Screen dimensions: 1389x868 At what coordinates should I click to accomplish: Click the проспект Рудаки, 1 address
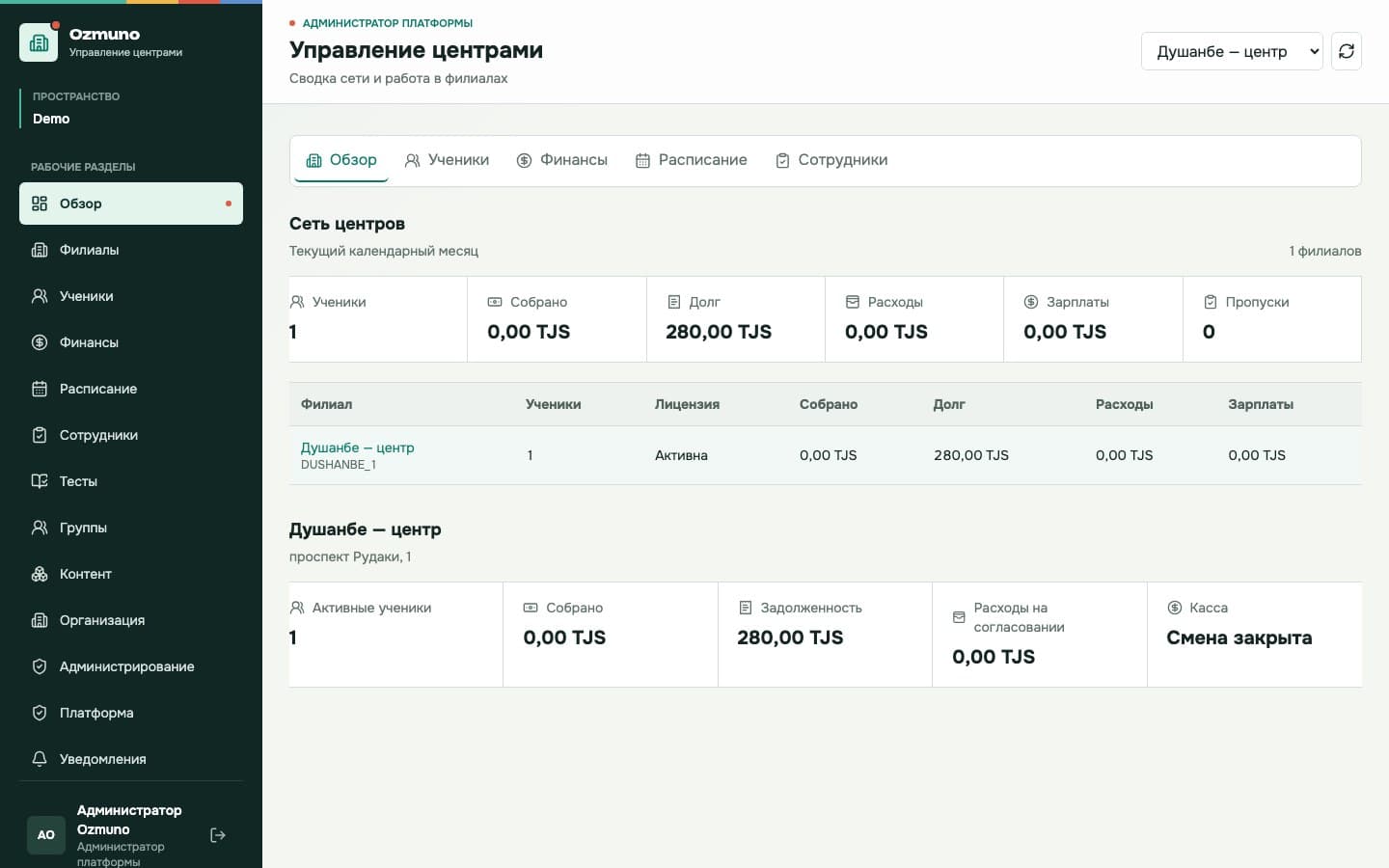[x=350, y=556]
